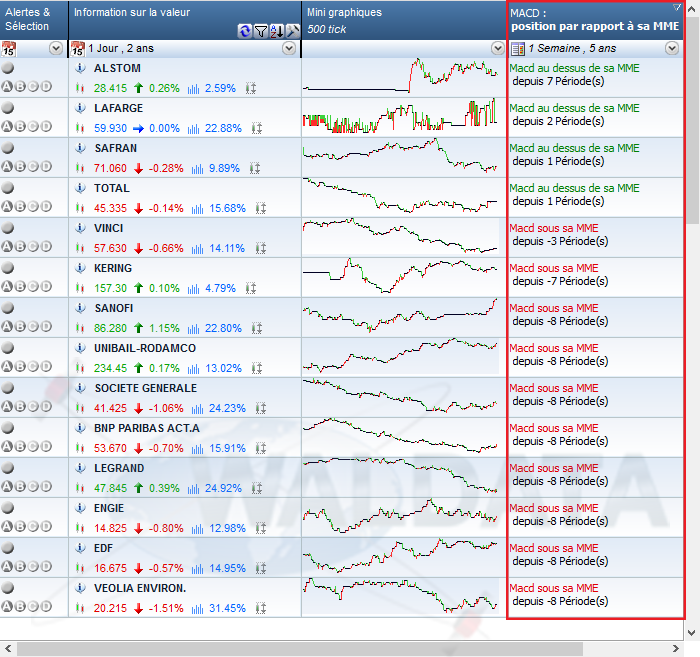The height and width of the screenshot is (657, 700).
Task: Open the ALSTOM mini chart
Action: 400,77
